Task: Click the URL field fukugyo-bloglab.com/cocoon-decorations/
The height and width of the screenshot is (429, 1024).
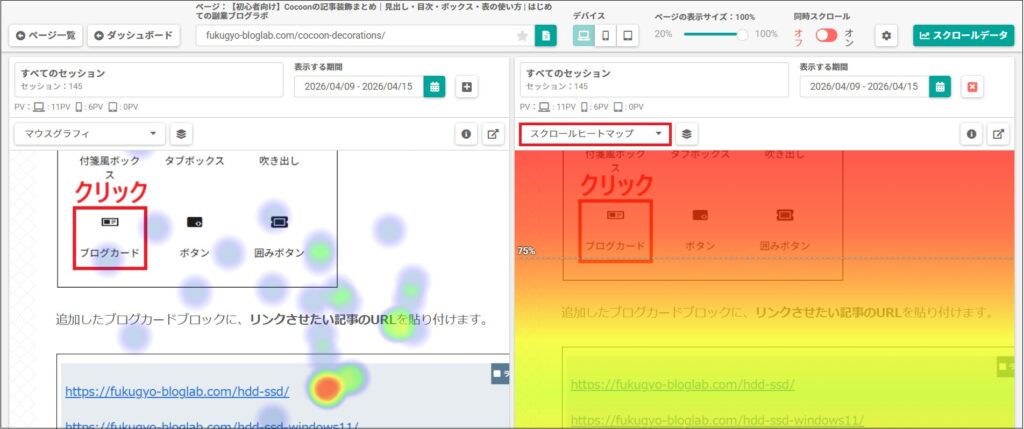Action: coord(358,35)
